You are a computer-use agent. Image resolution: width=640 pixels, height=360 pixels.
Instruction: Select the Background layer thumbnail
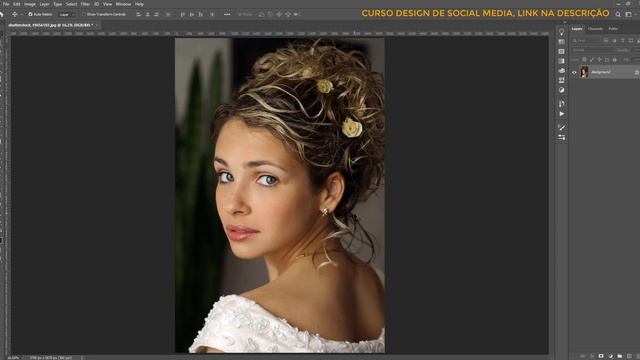(584, 72)
